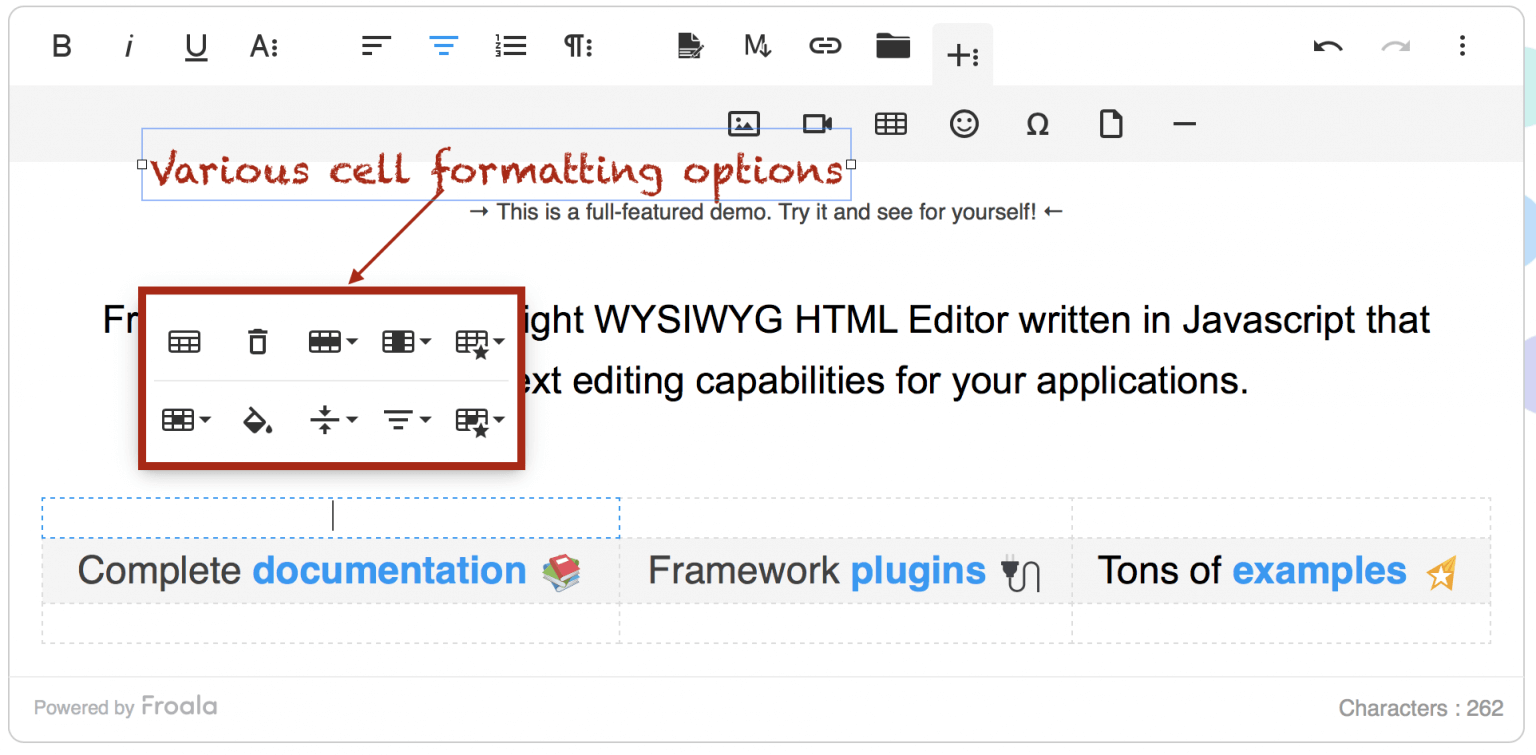Delete the table using trash icon

point(257,342)
